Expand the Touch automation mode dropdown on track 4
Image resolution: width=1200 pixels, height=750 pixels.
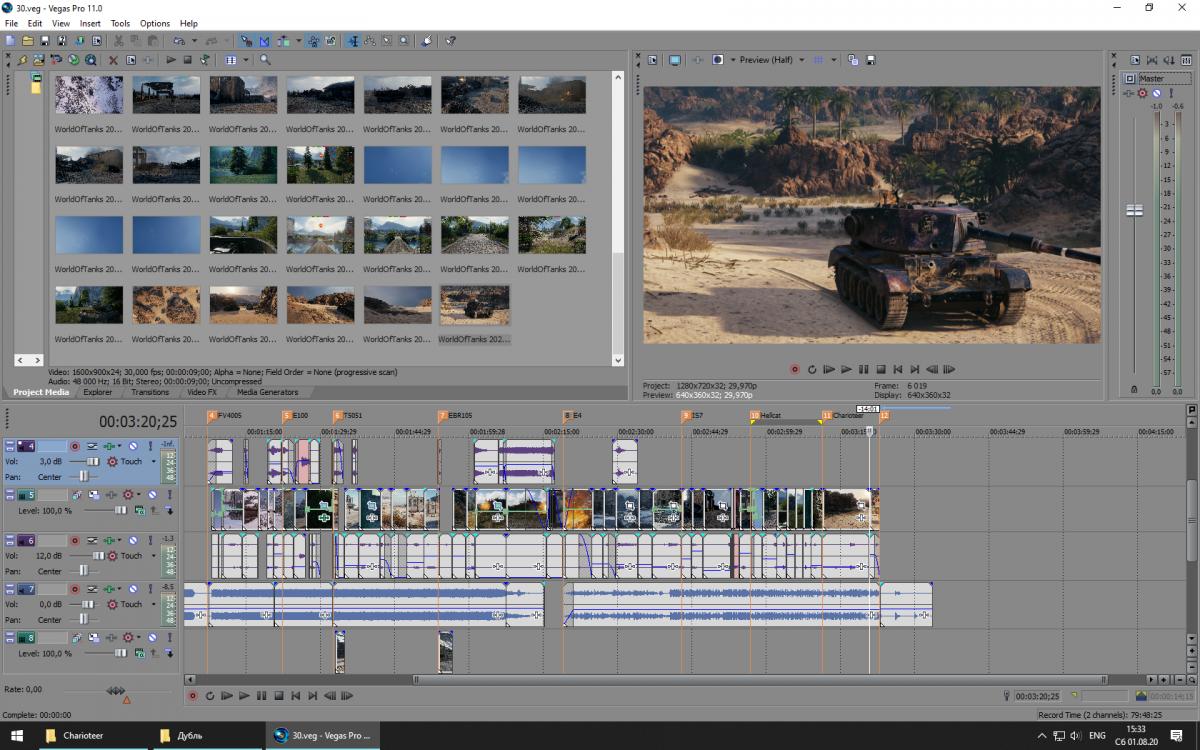153,462
